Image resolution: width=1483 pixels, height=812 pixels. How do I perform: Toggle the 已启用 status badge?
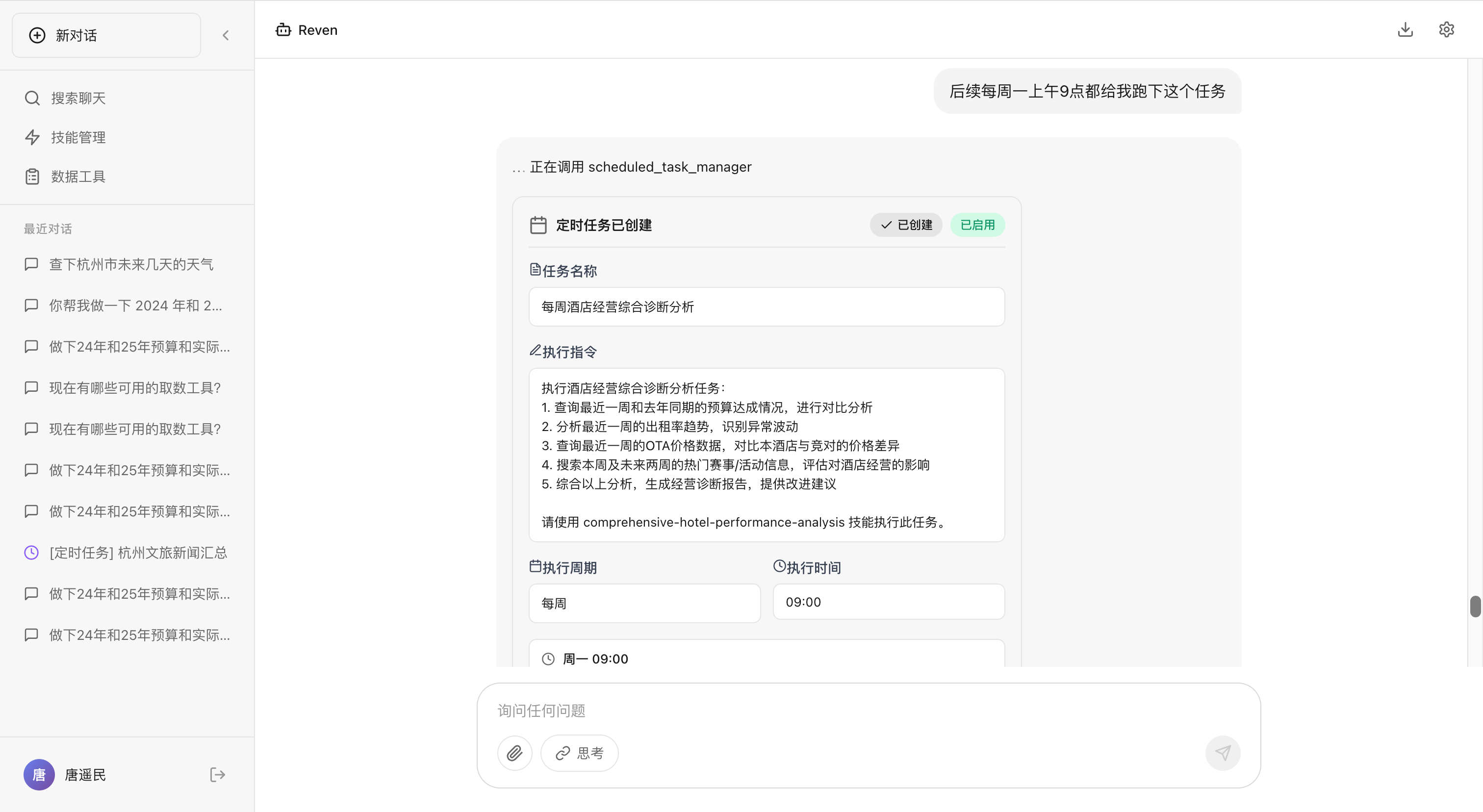coord(977,225)
